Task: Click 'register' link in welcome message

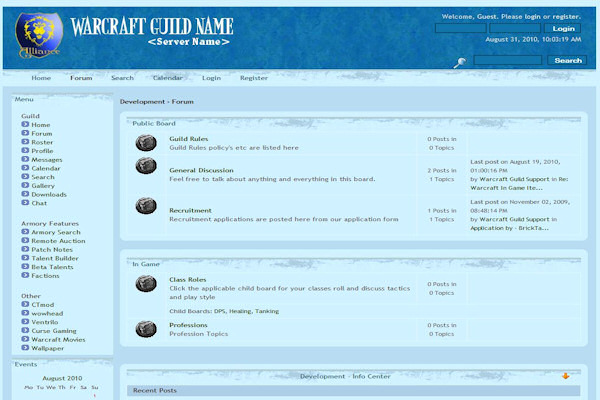Action: pos(566,16)
